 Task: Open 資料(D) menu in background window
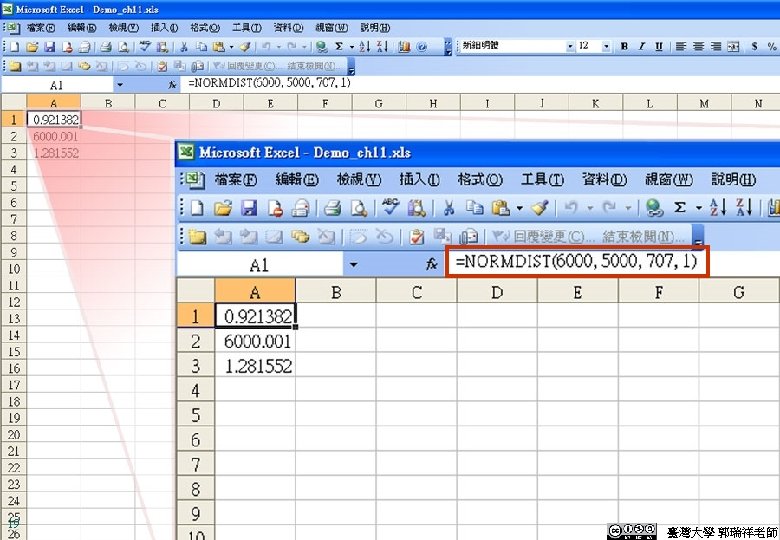coord(289,28)
